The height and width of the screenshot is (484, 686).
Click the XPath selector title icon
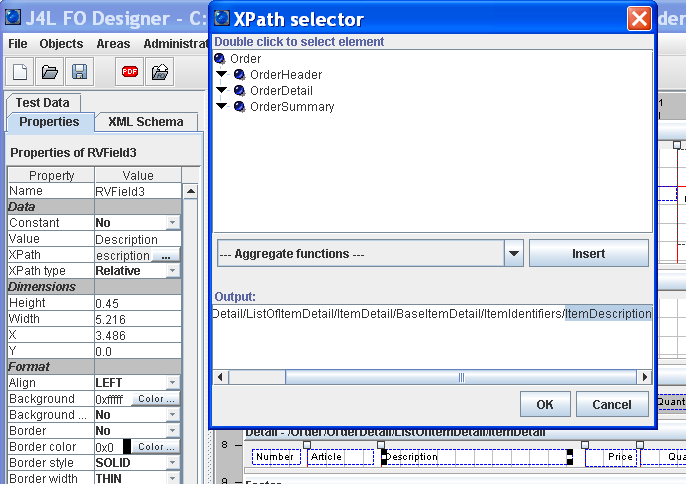pos(222,18)
